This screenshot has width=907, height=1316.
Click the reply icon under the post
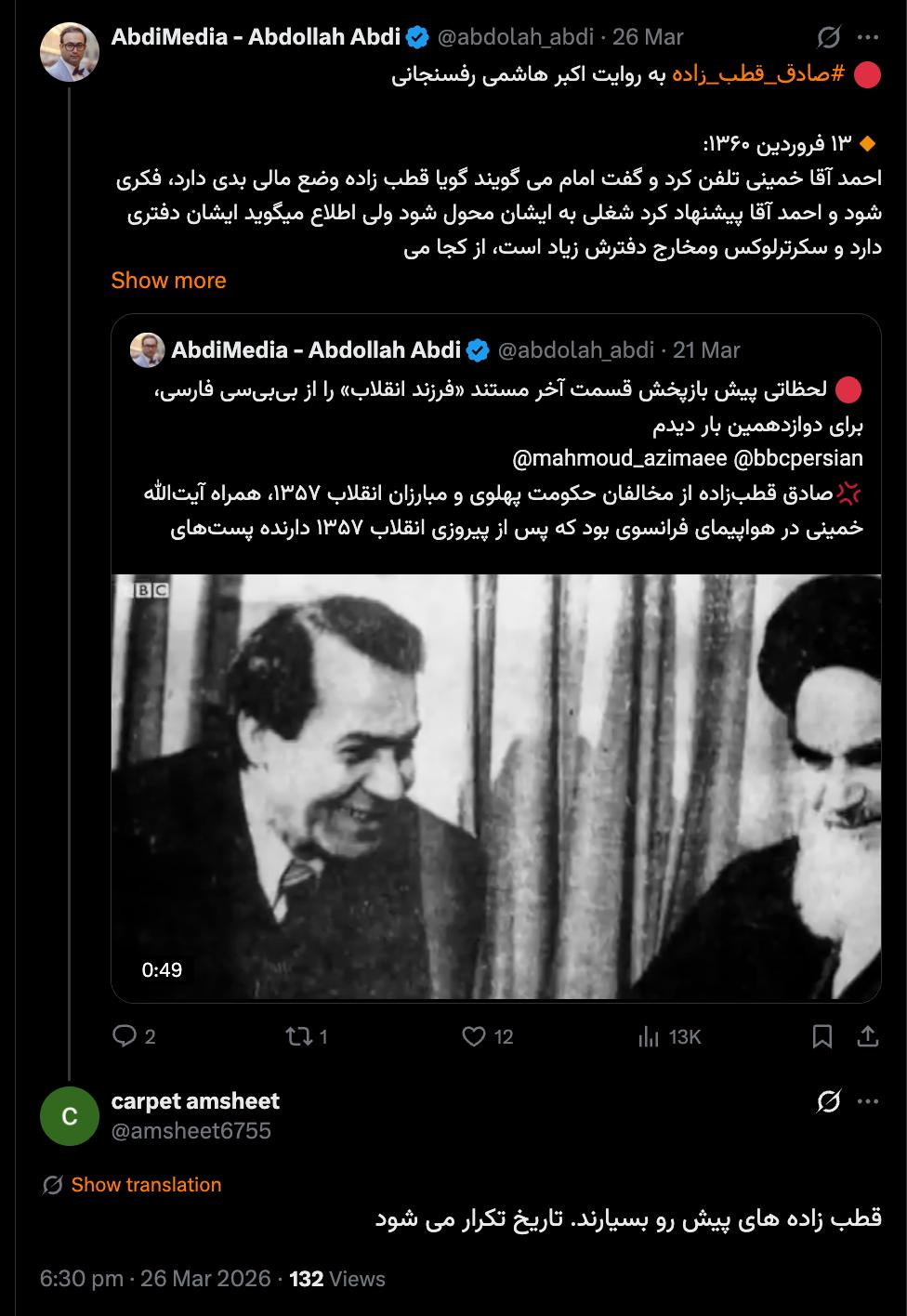[x=125, y=1036]
